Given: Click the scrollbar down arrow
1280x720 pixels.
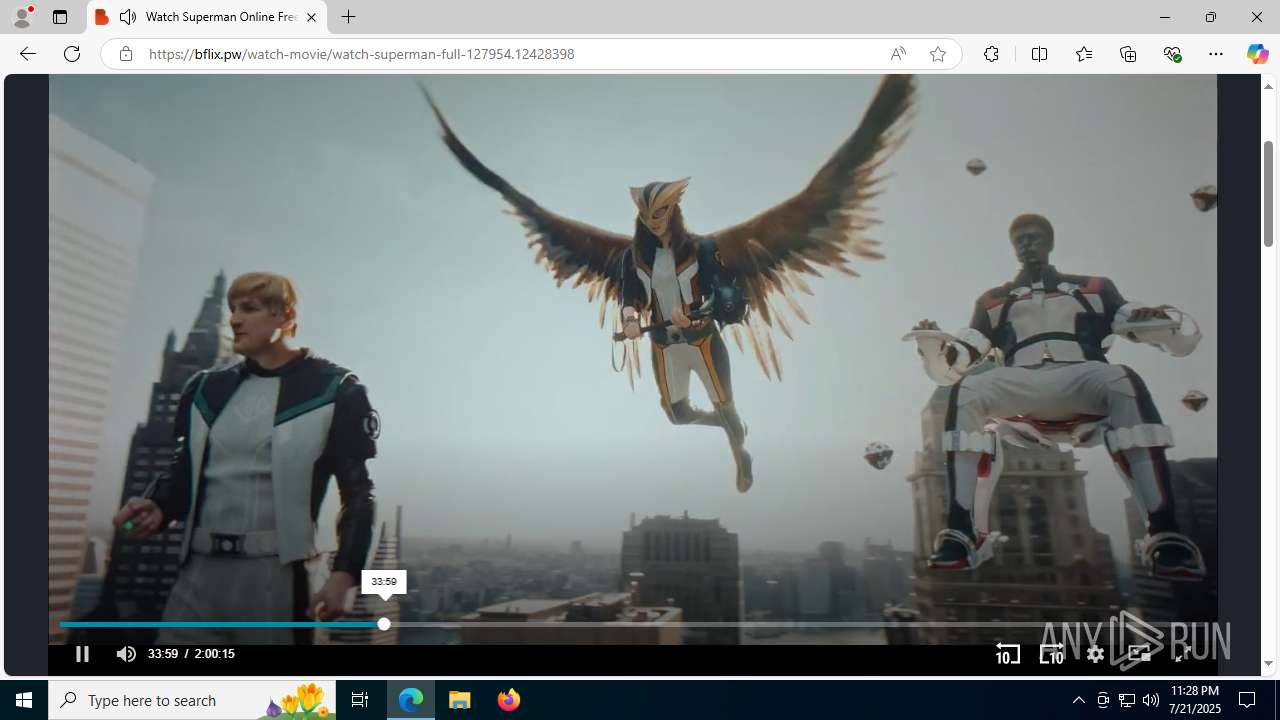Looking at the screenshot, I should click(1268, 664).
